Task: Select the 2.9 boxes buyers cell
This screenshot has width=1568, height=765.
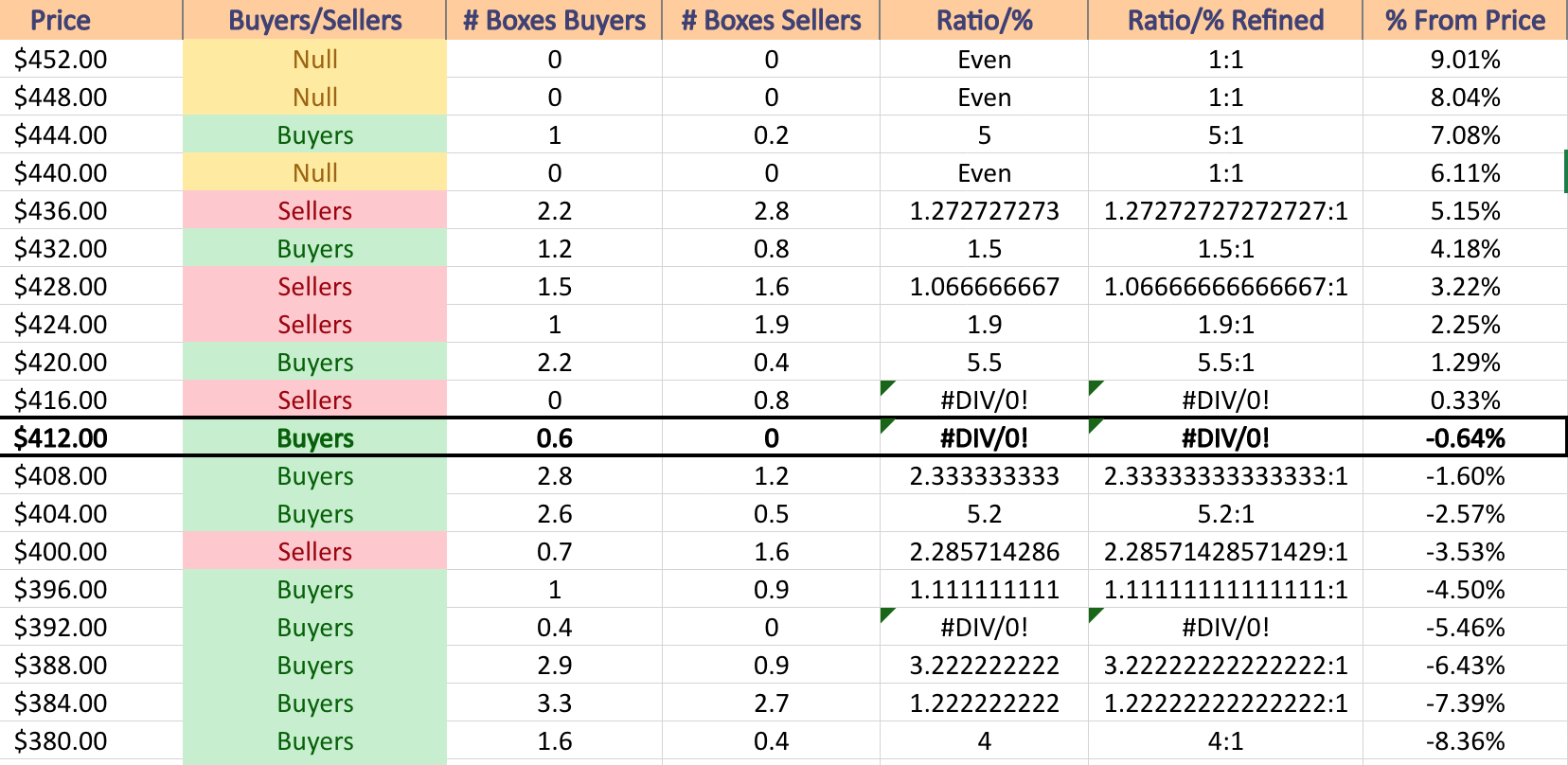Action: (x=554, y=665)
